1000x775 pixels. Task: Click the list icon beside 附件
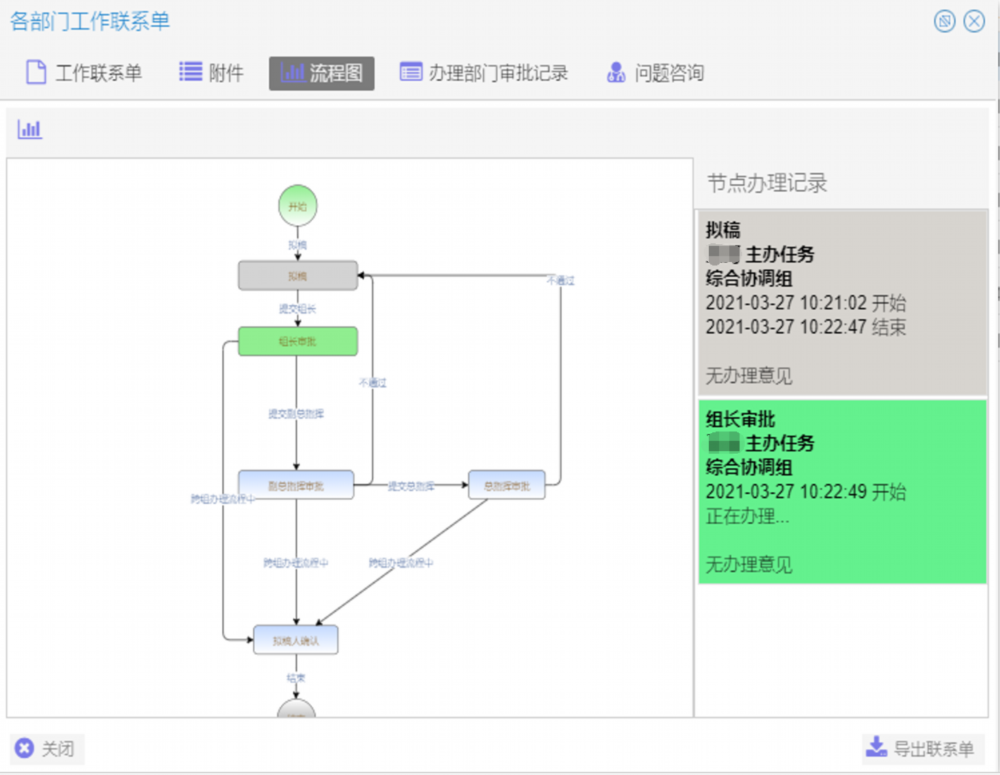(x=190, y=72)
